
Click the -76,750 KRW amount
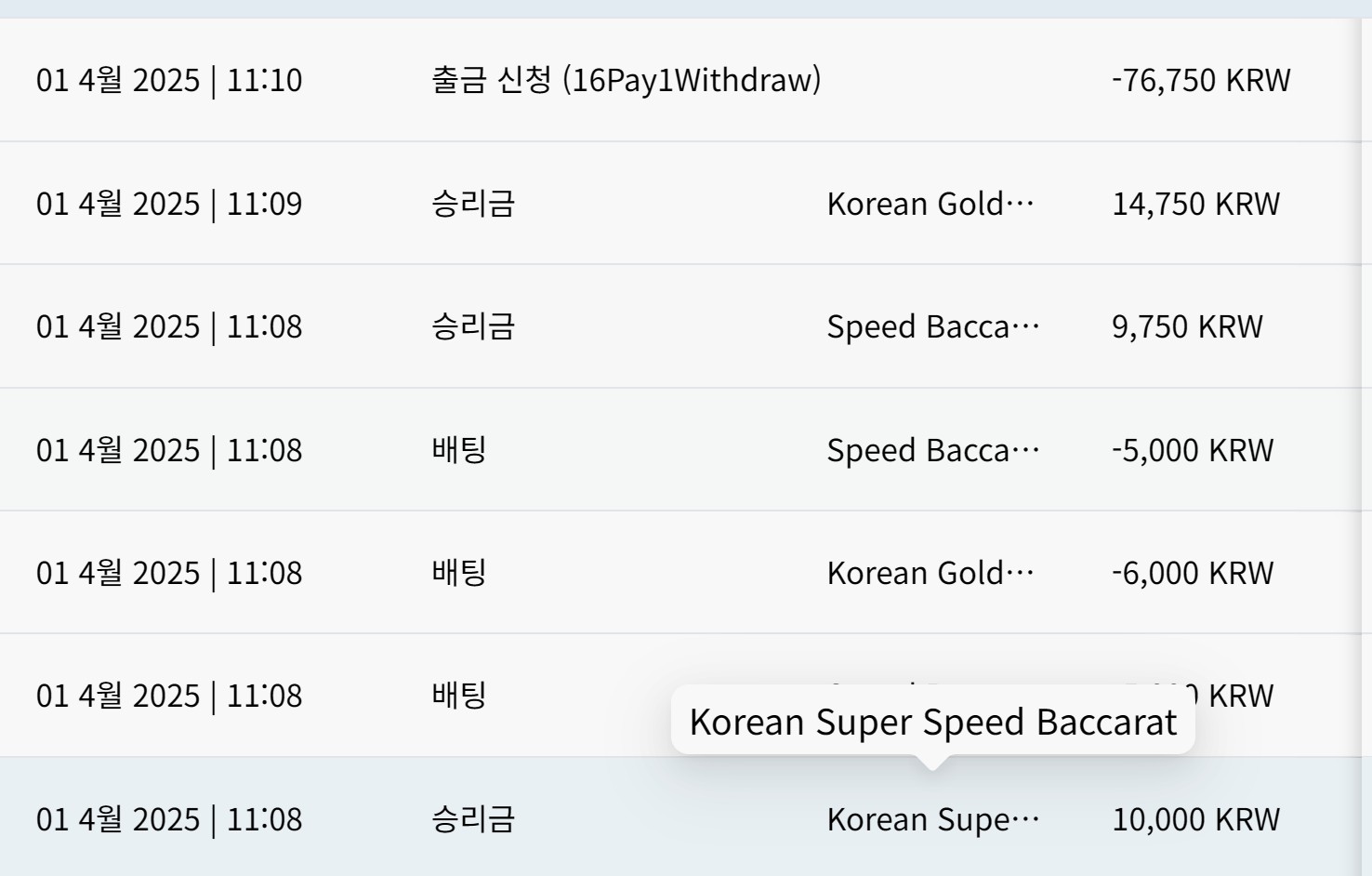pos(1201,80)
